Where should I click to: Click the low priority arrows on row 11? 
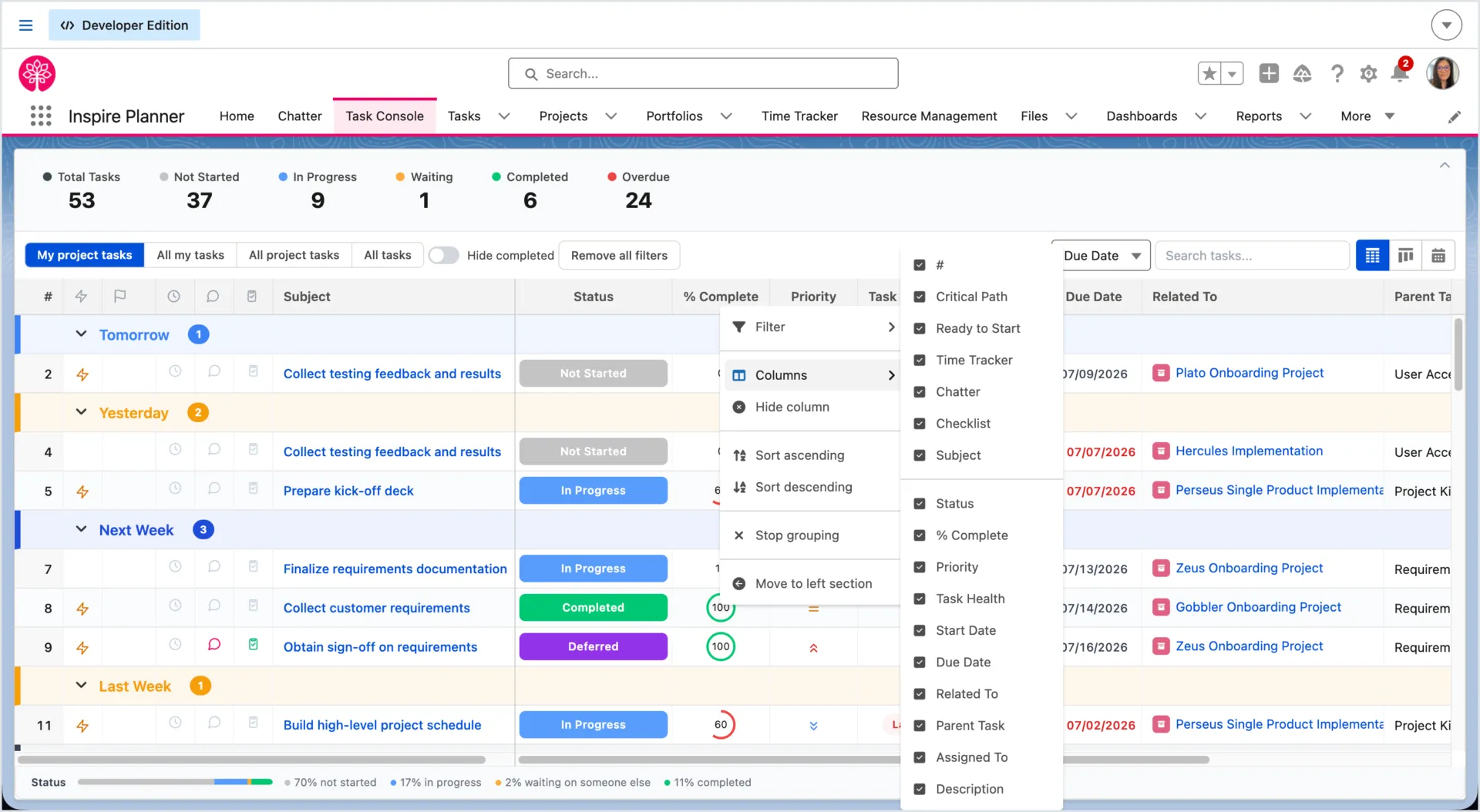(x=813, y=726)
